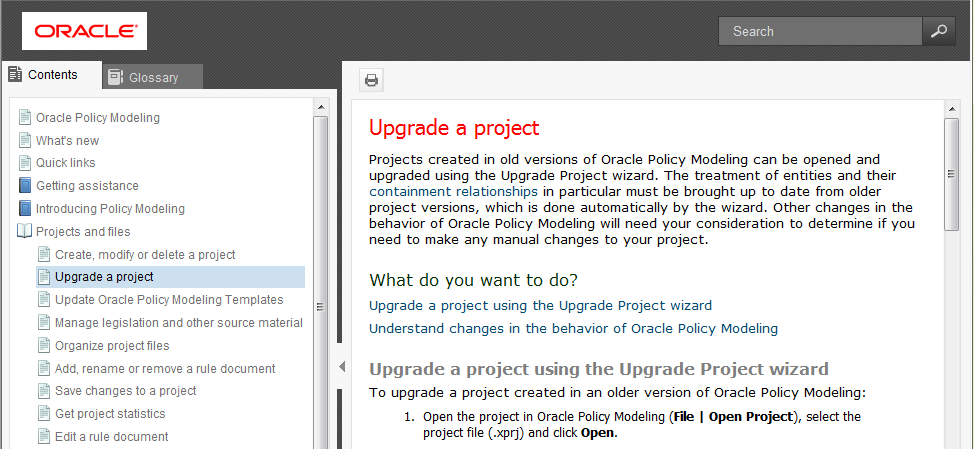Click page icon beside Add, rename or remove

tap(43, 369)
